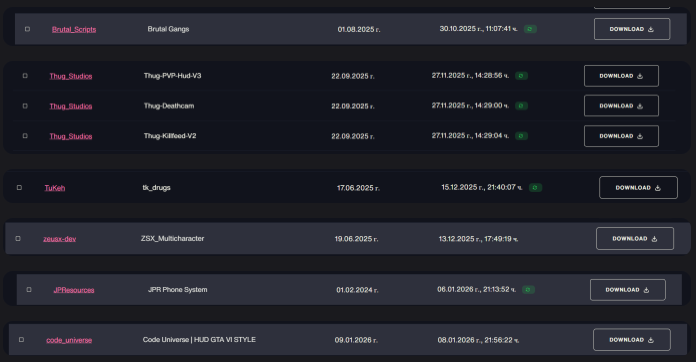Click the green refresh icon in Thug-Deathcam row
The image size is (696, 362).
pyautogui.click(x=521, y=106)
